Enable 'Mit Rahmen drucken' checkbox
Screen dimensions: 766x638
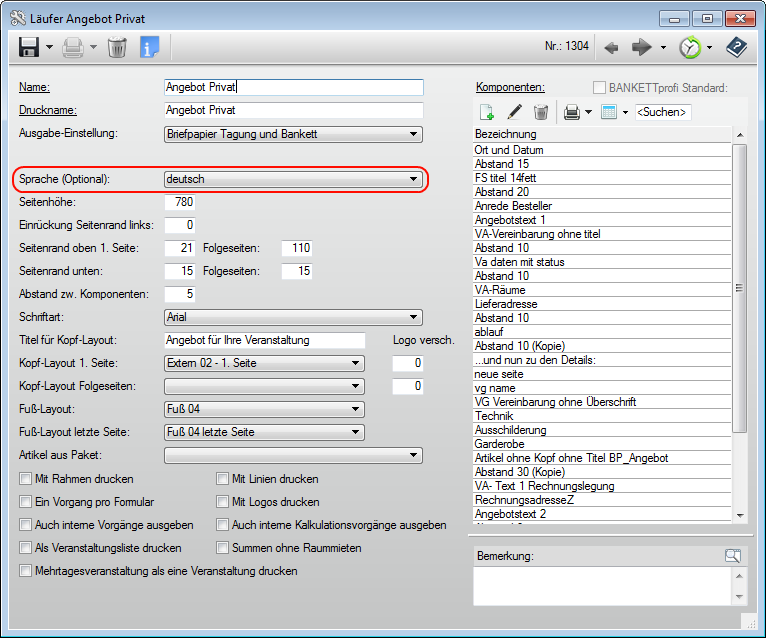click(x=25, y=479)
